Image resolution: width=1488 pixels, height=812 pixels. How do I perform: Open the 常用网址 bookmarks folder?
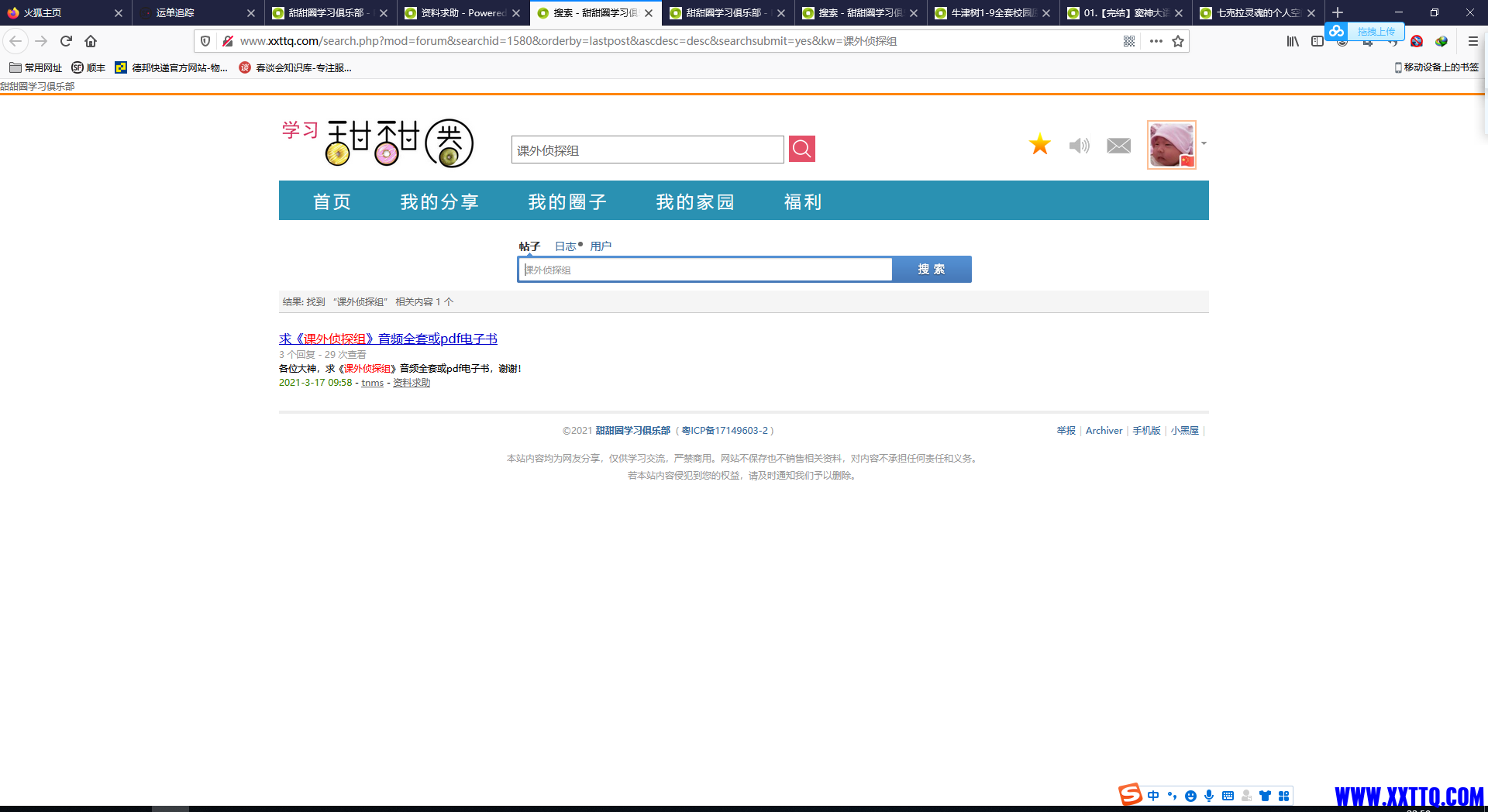36,67
